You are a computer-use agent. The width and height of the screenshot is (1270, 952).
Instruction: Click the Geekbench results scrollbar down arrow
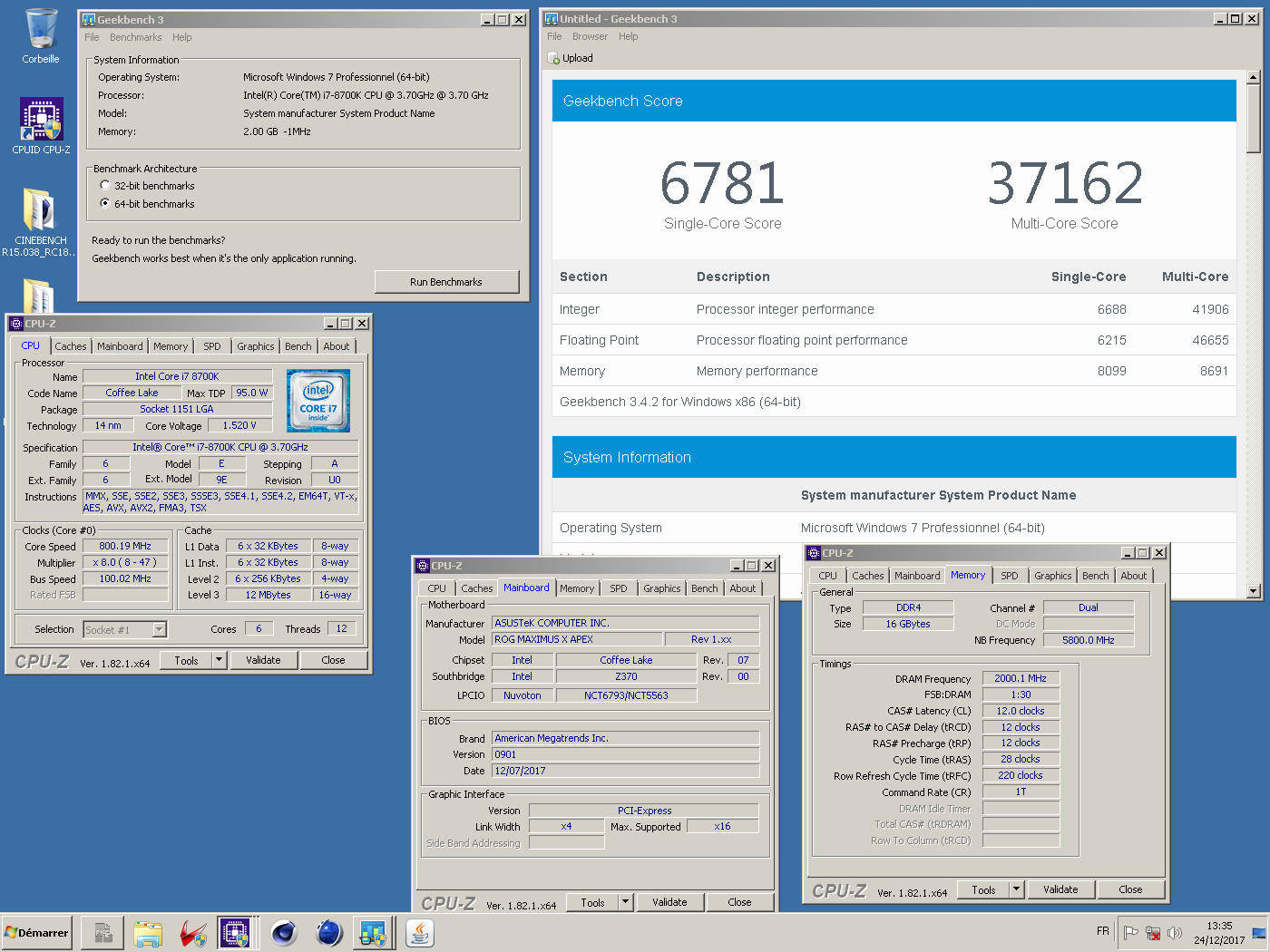(1254, 591)
